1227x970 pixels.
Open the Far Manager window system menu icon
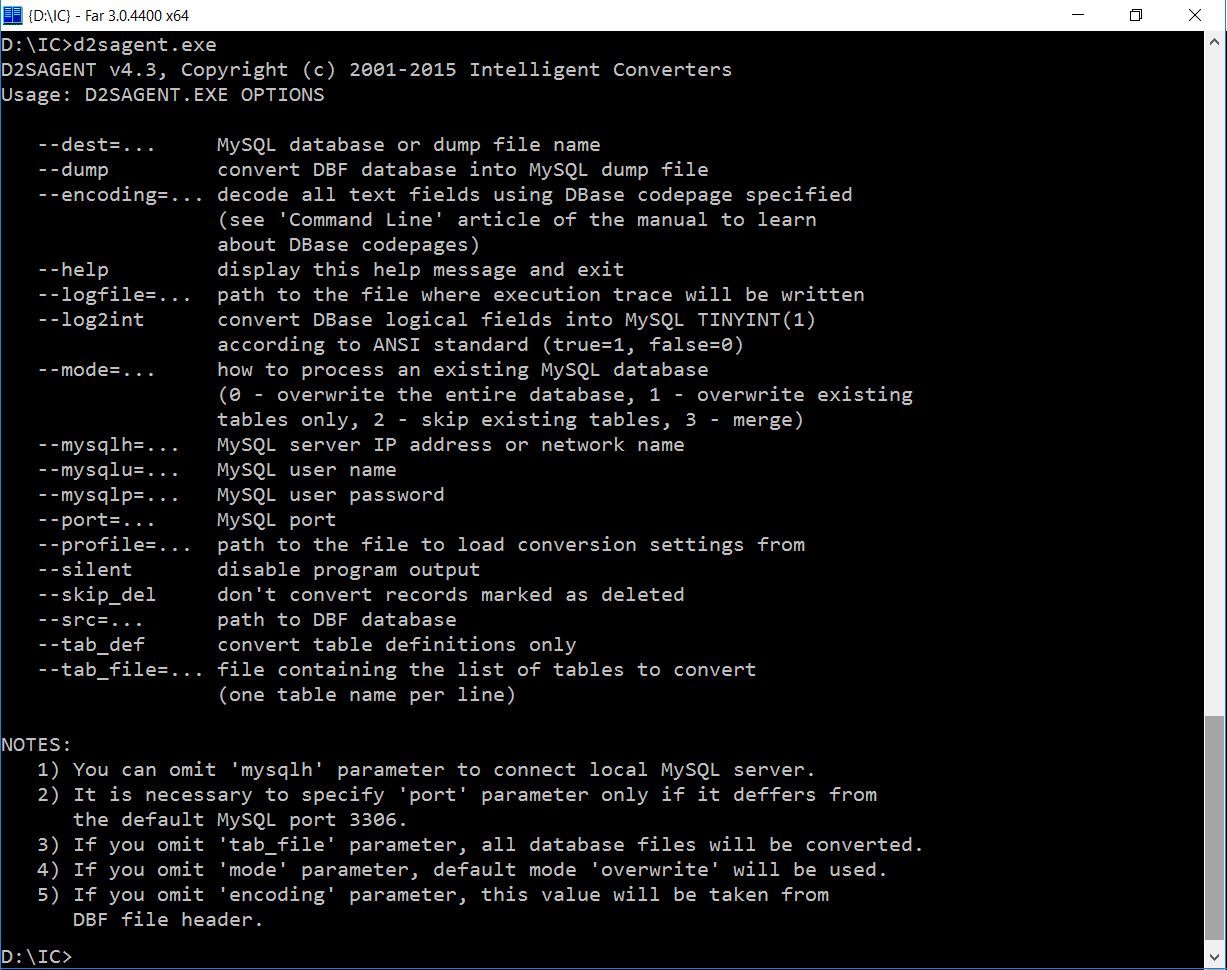(13, 15)
